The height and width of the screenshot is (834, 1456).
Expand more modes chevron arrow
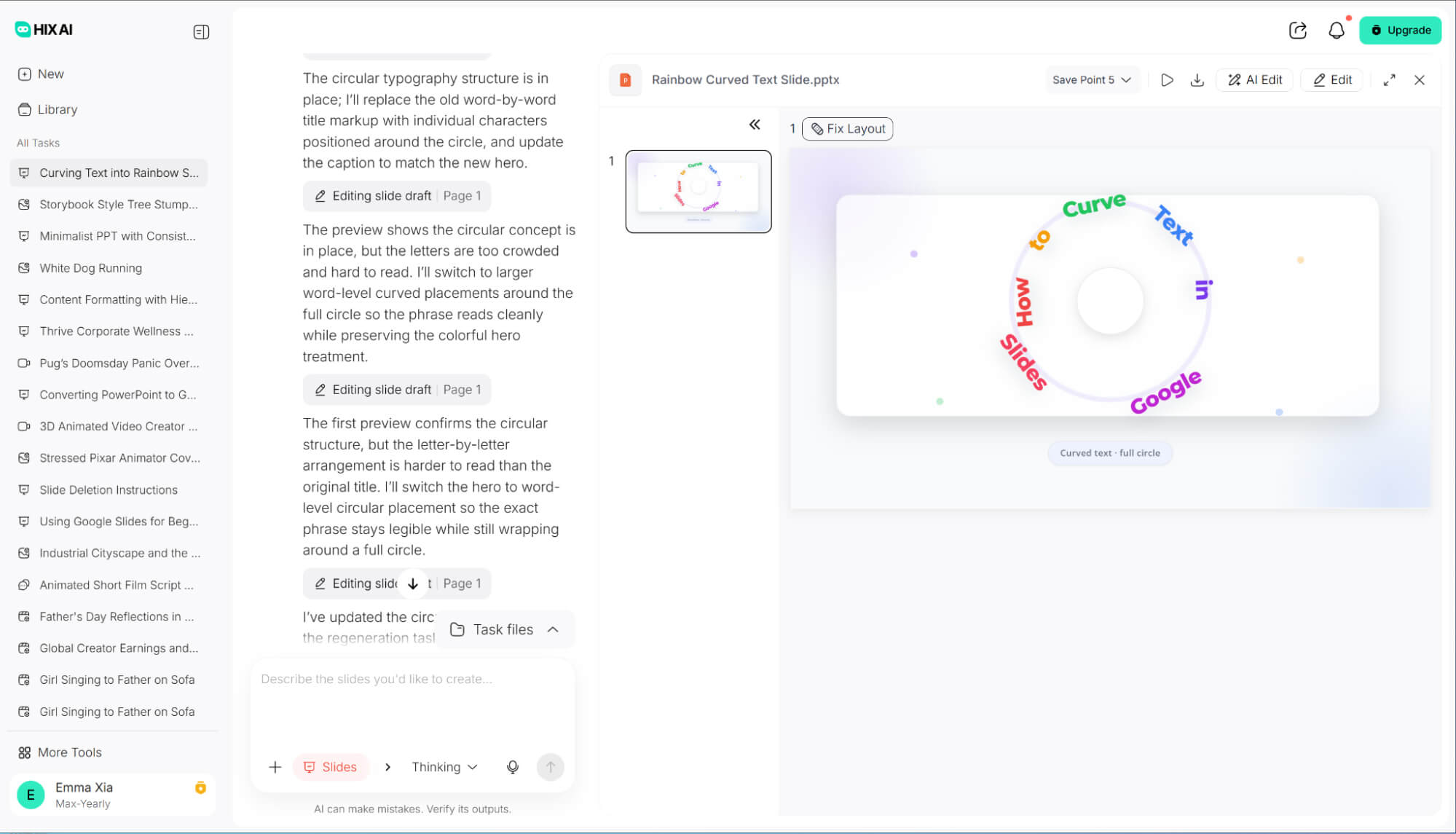tap(387, 767)
